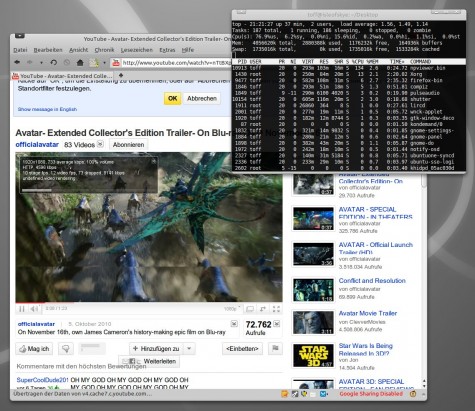Screen dimensions: 475x411
Task: Open the Star Wars 3D video thumbnail
Action: pyautogui.click(x=313, y=356)
